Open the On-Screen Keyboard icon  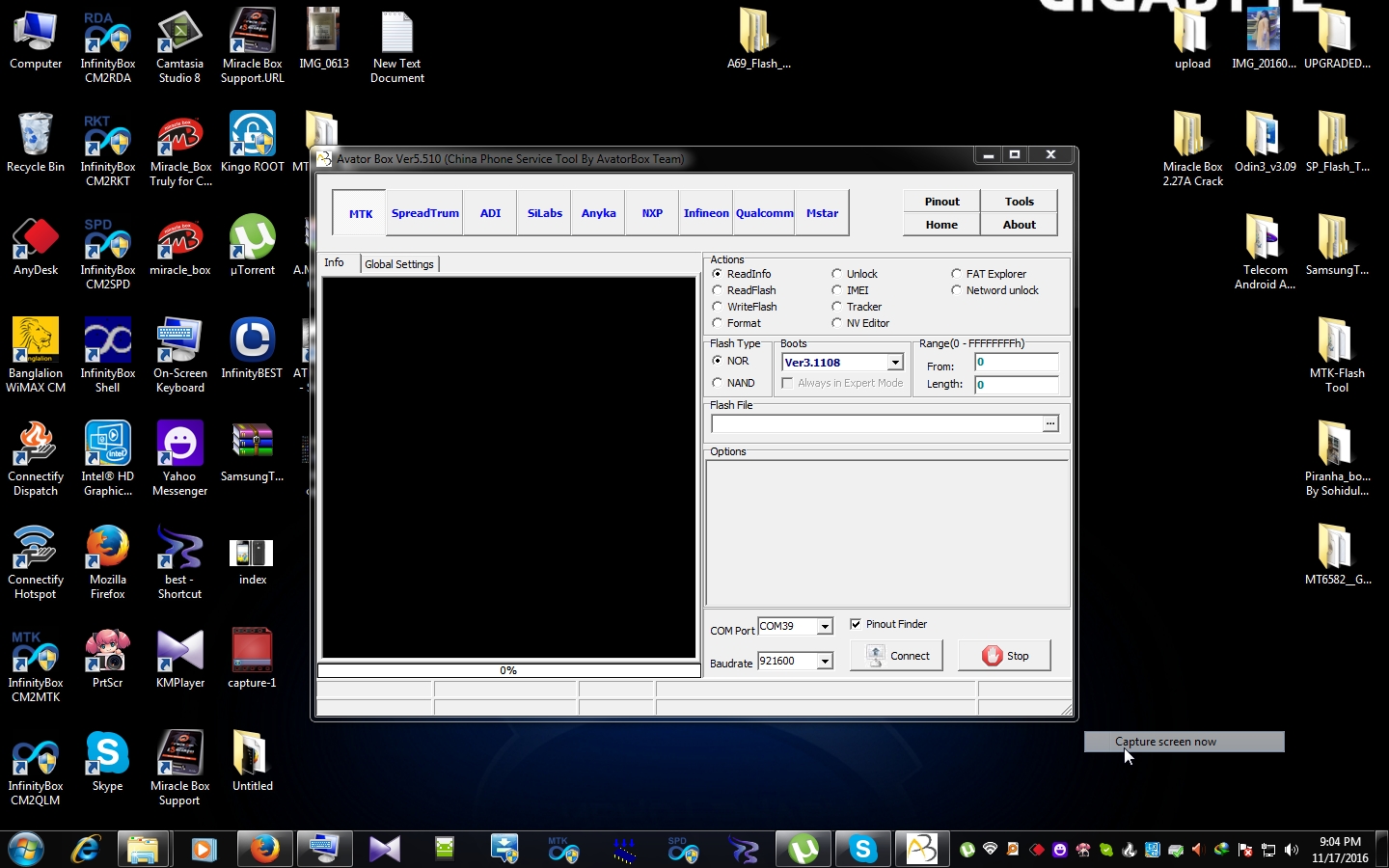point(179,355)
